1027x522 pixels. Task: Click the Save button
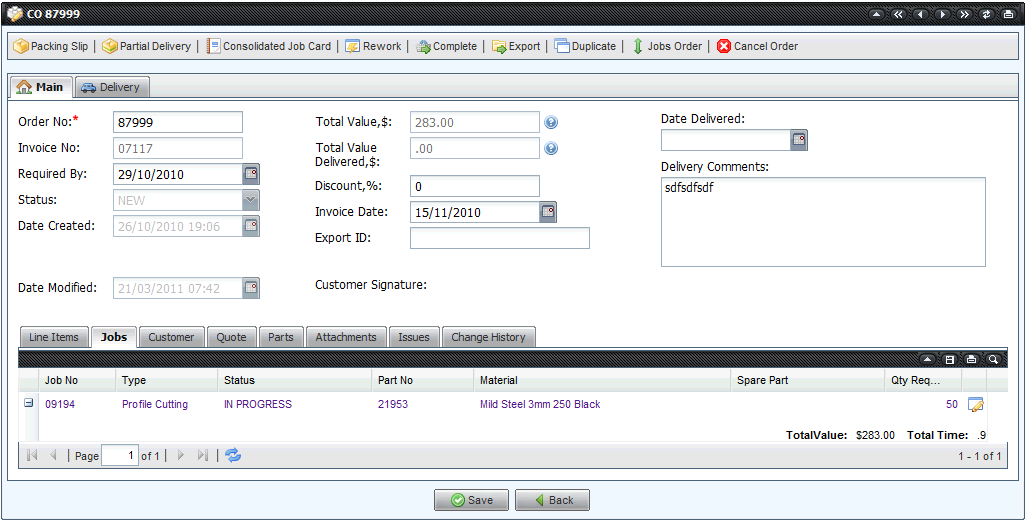tap(471, 500)
